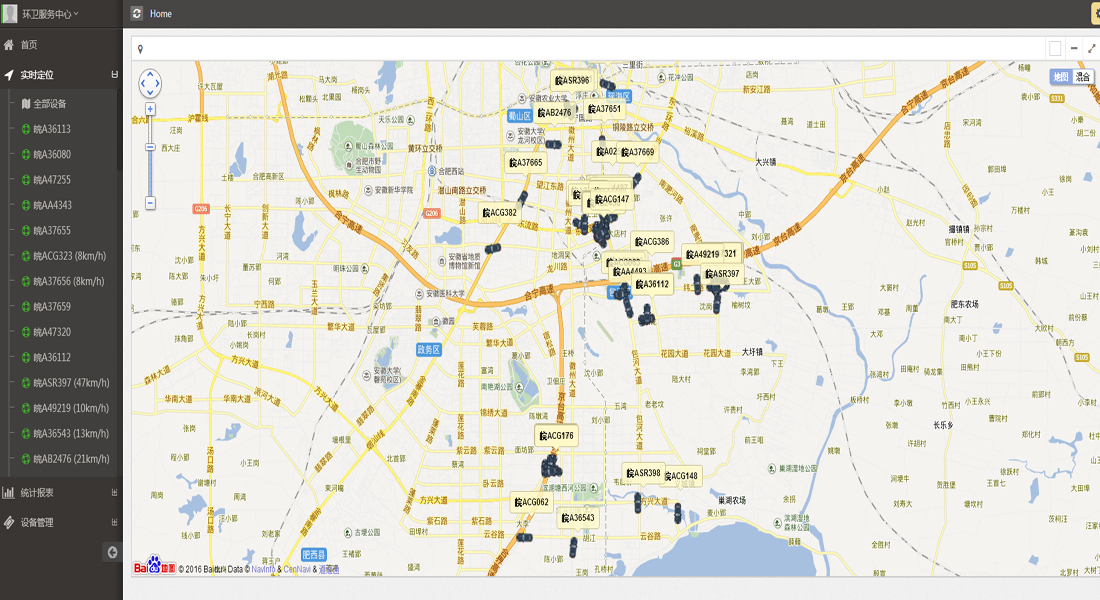Select vehicle 皖A36543 (13km/h)

[71, 434]
